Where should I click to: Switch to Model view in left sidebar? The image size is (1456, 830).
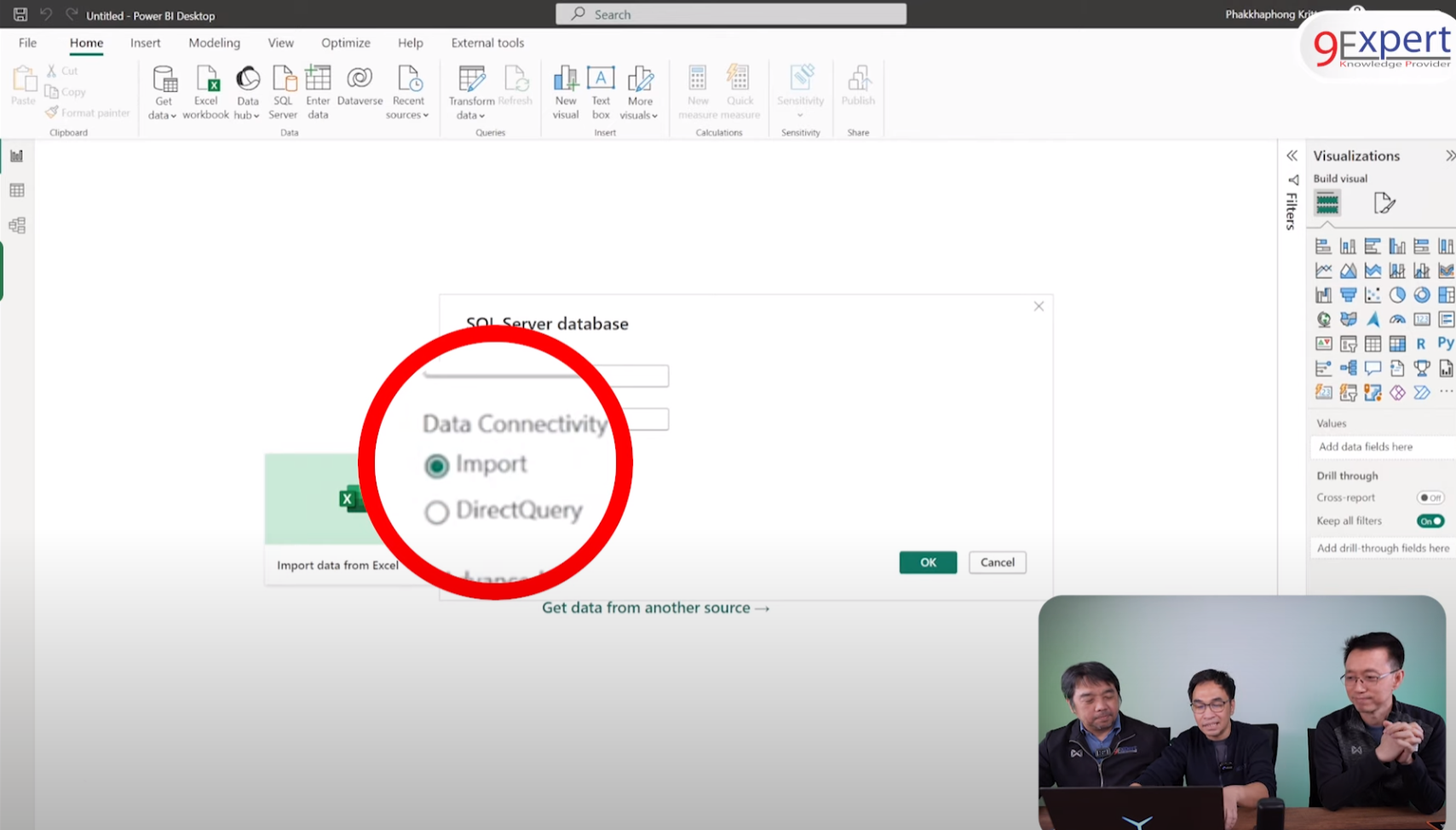click(17, 225)
